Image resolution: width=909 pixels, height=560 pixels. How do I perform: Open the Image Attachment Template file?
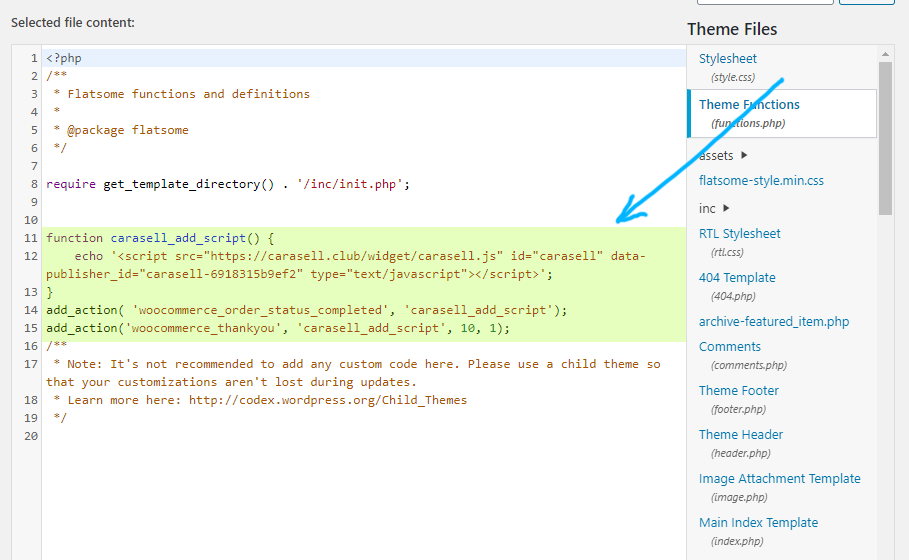pos(779,479)
